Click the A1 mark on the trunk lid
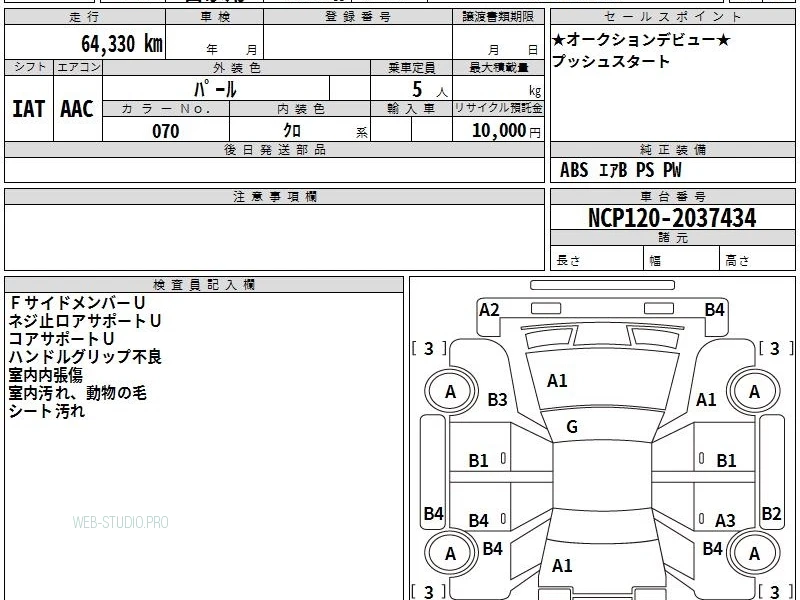The height and width of the screenshot is (600, 800). [562, 566]
